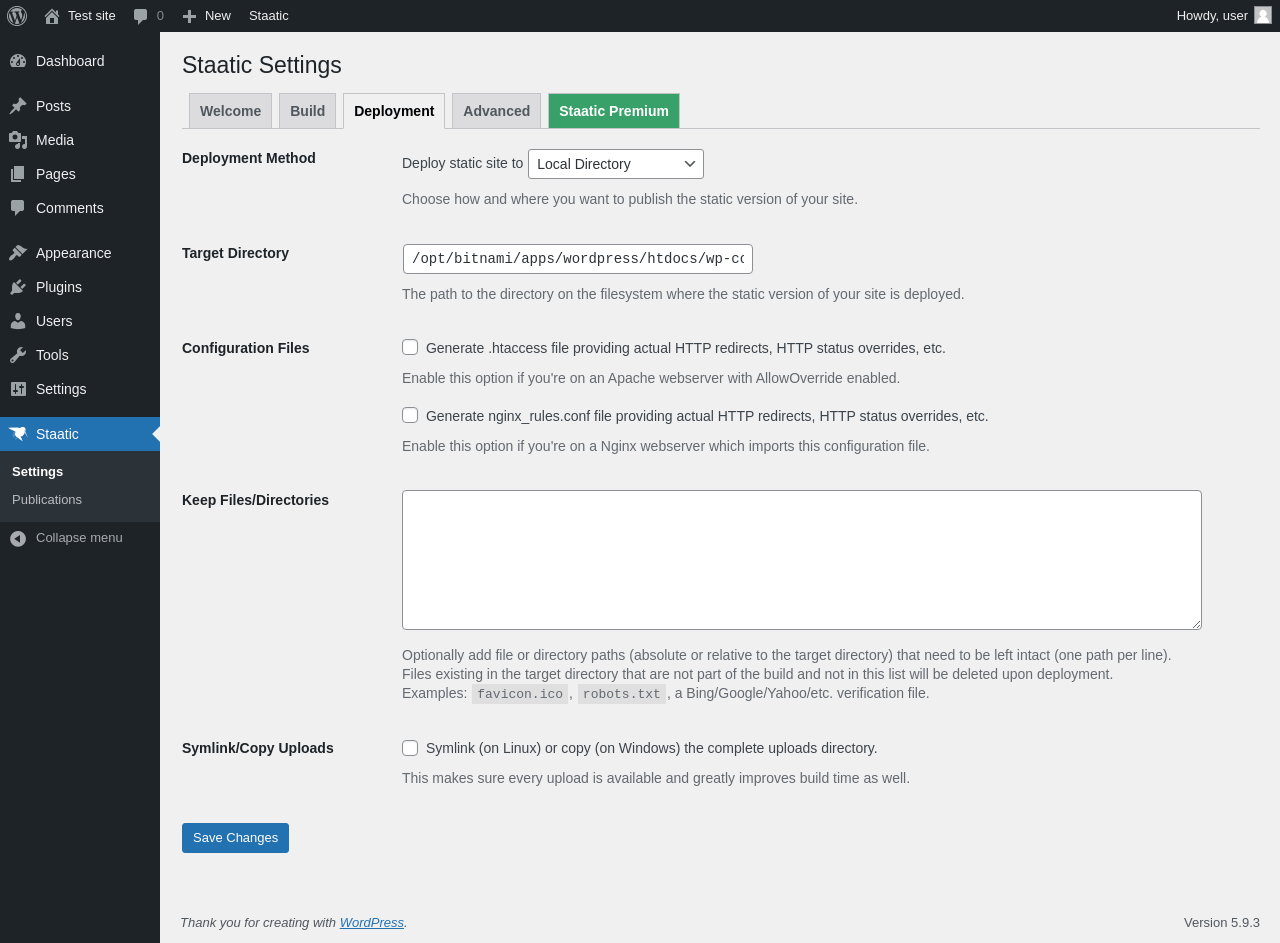Viewport: 1280px width, 943px height.
Task: Focus the Target Directory path field
Action: [578, 259]
